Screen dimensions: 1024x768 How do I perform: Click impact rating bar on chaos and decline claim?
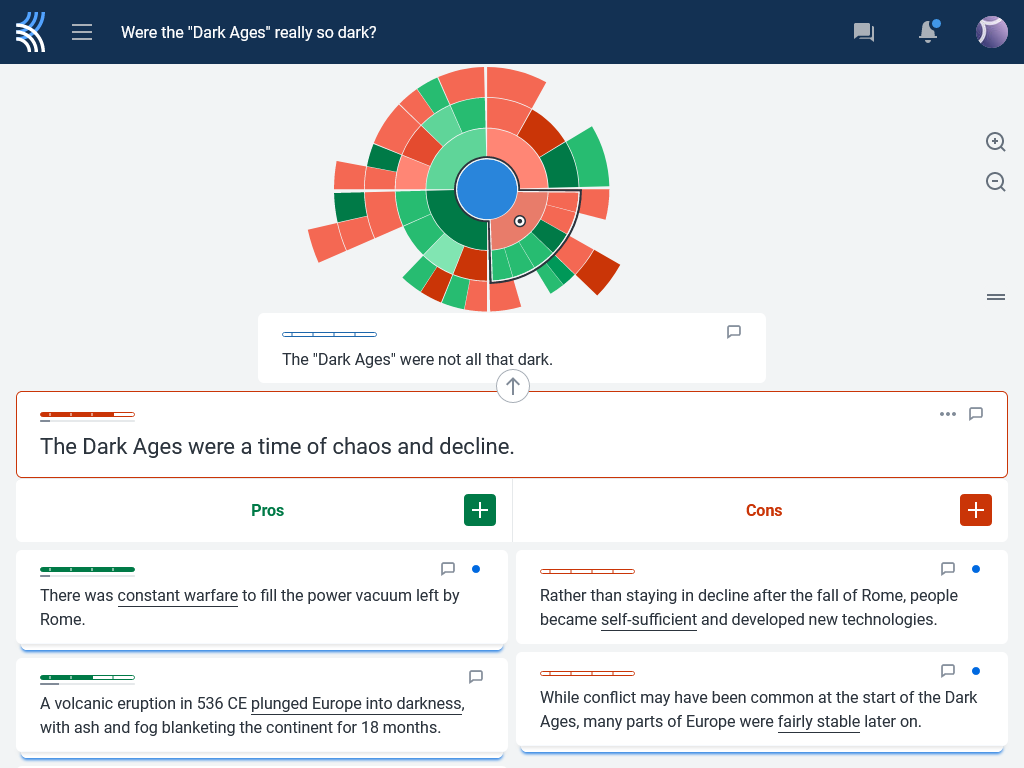point(87,414)
